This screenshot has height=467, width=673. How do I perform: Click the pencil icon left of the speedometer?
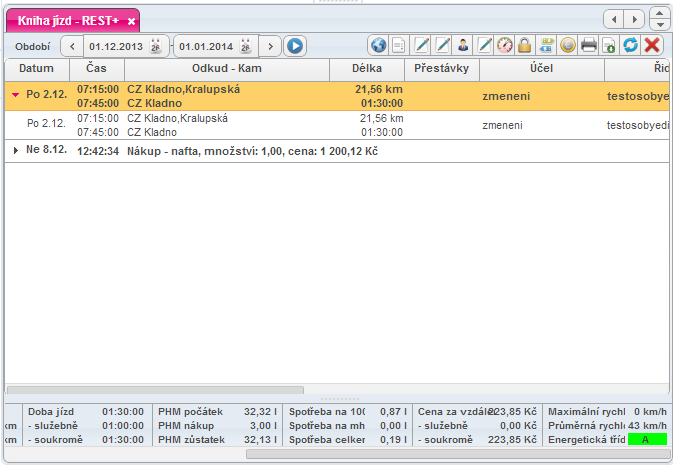click(484, 45)
